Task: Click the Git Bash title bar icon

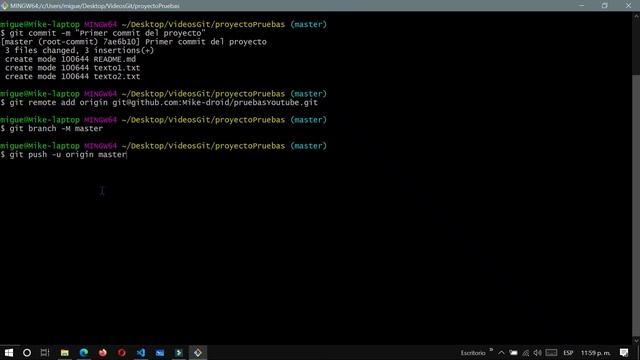Action: click(5, 6)
